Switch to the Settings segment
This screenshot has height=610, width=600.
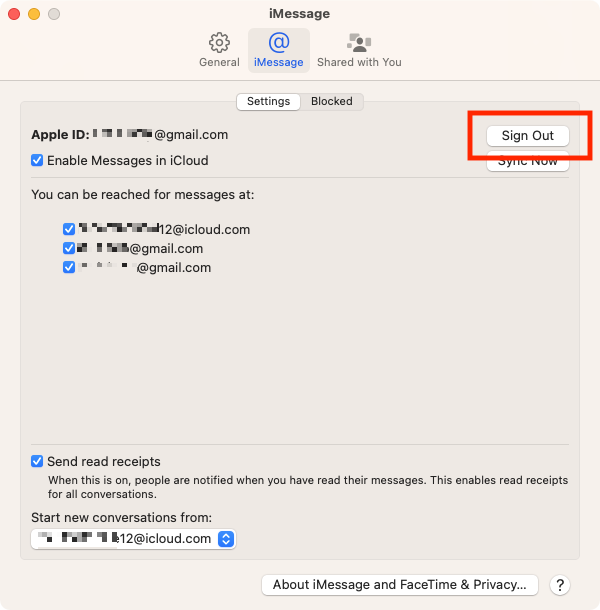click(x=268, y=102)
